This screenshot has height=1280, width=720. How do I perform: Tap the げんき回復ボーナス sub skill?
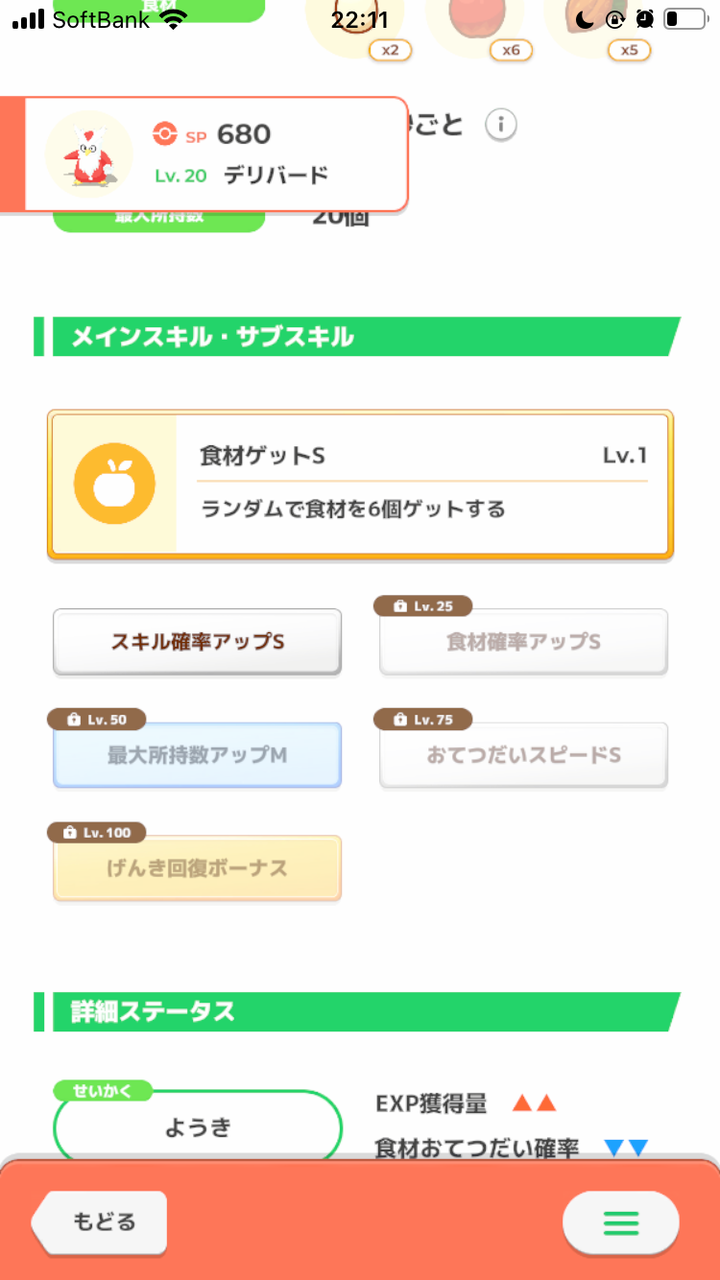tap(197, 868)
